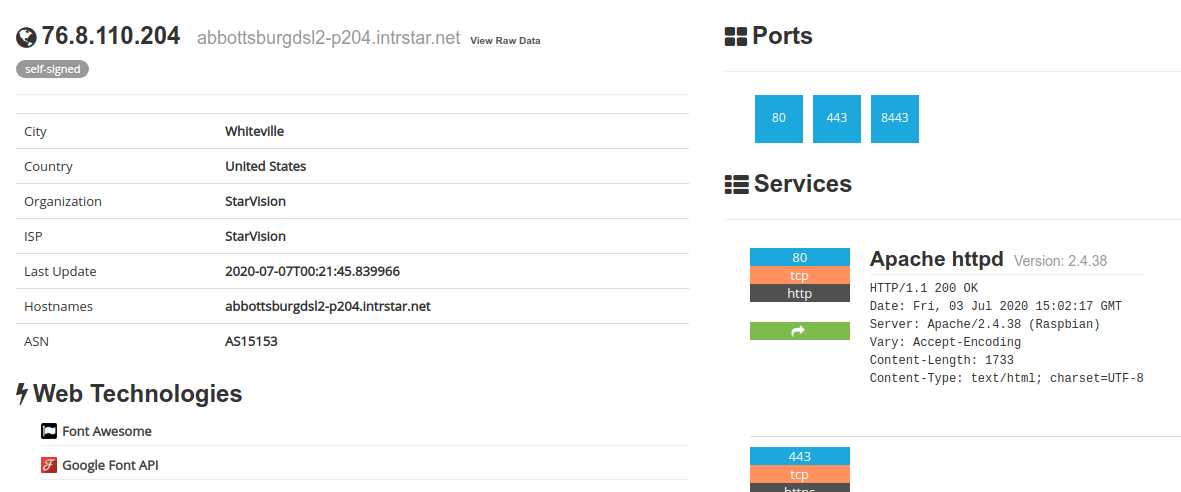Click the AS15153 ASN value

[251, 342]
